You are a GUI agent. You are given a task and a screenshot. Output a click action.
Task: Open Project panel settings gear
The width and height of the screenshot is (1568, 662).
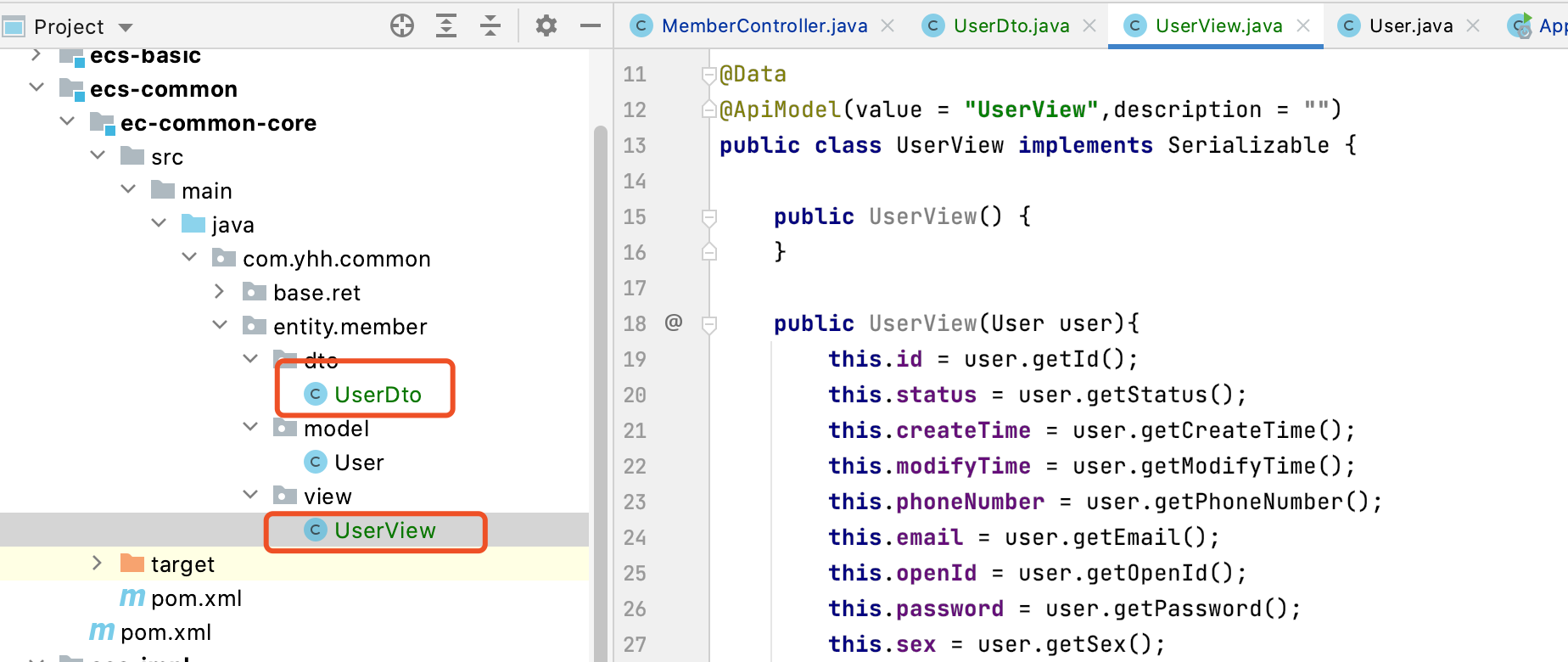(546, 25)
